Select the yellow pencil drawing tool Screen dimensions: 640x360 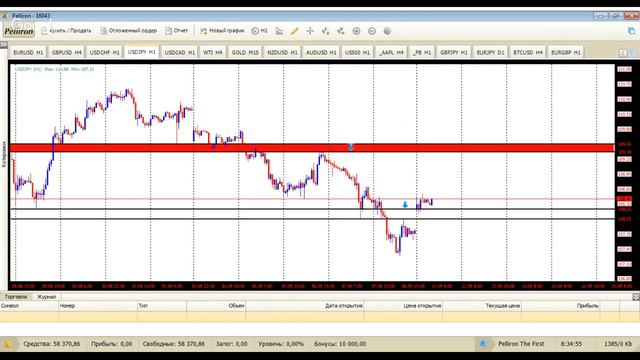295,31
